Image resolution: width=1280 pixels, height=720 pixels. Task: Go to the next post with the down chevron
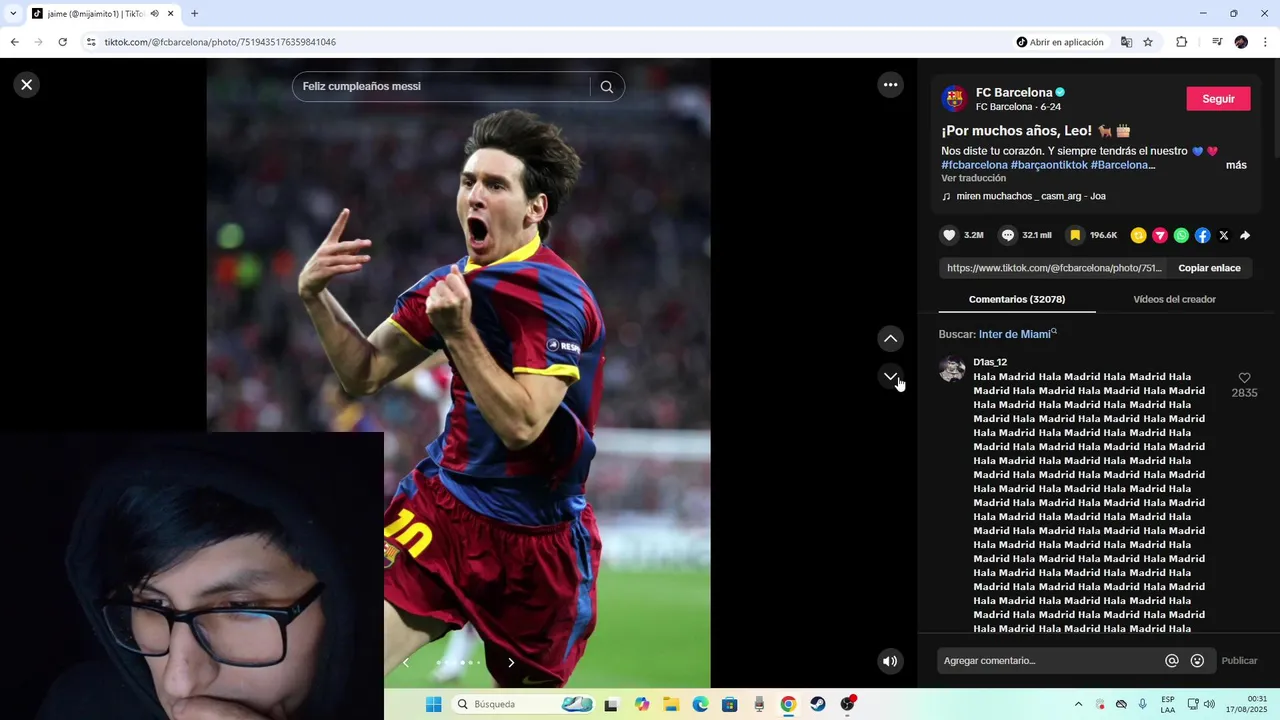tap(890, 376)
